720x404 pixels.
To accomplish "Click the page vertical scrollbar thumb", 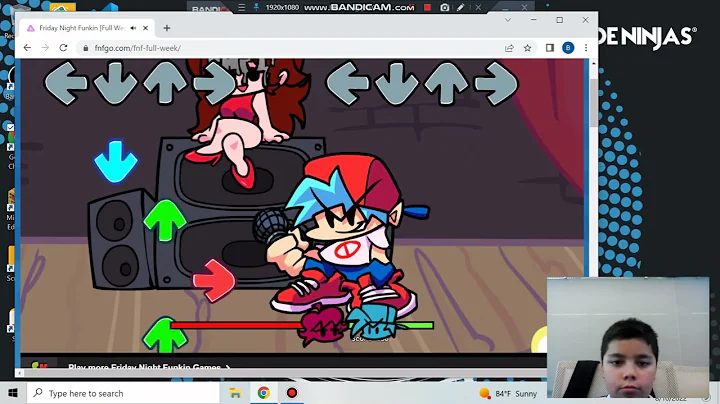I will [593, 102].
